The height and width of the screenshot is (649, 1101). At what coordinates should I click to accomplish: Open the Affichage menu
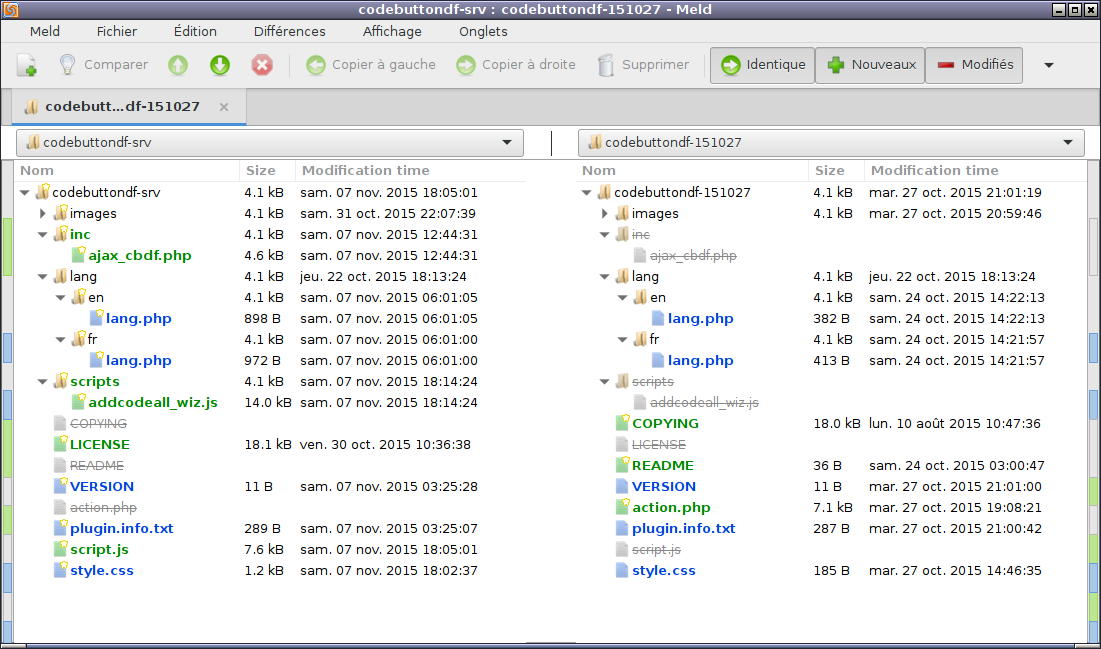coord(392,31)
